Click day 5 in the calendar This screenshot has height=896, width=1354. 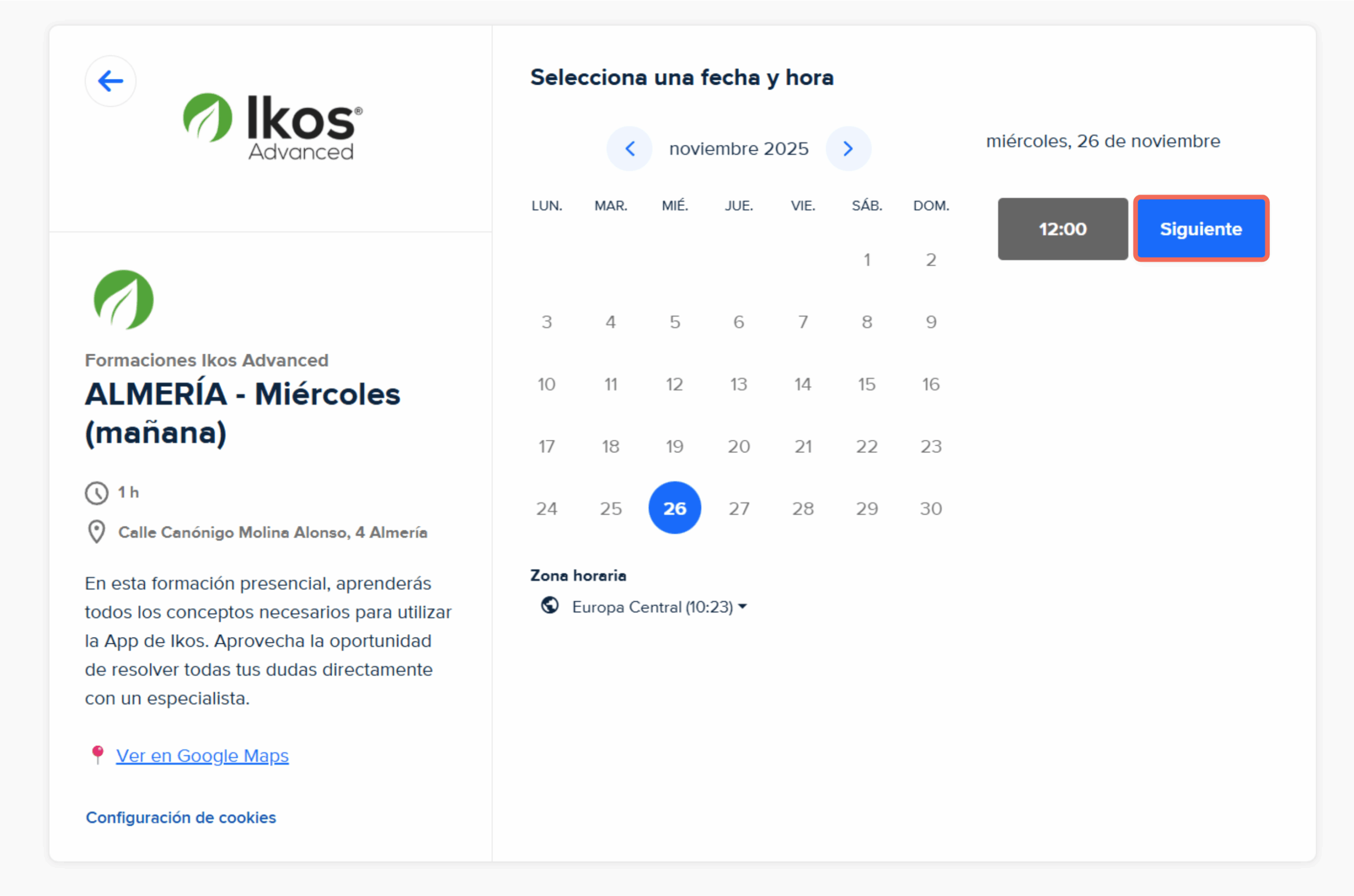(x=675, y=322)
